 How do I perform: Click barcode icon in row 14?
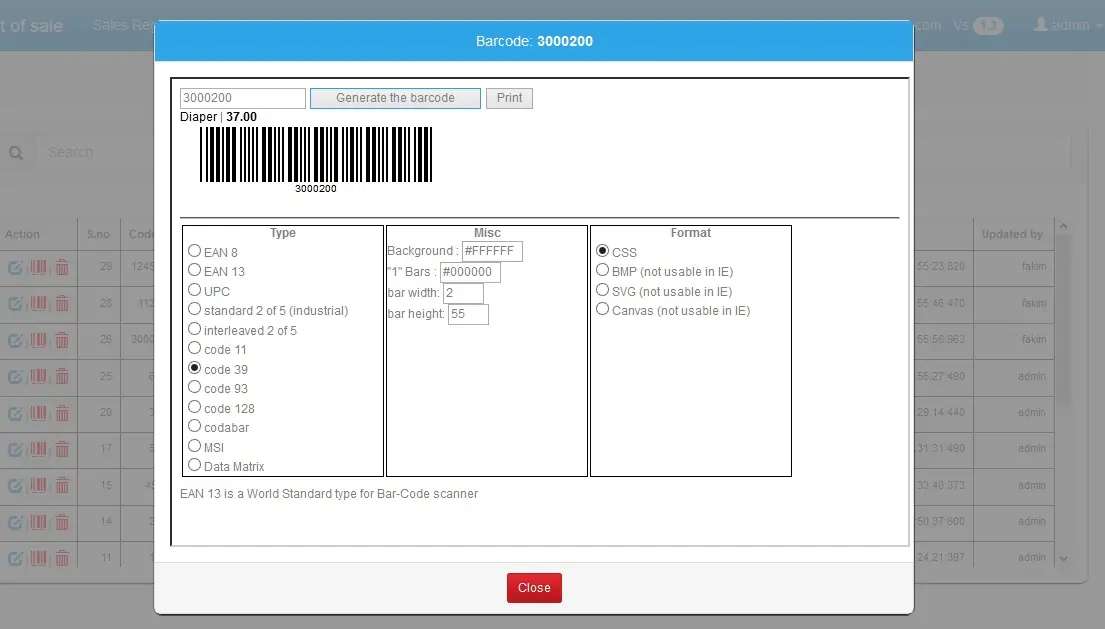click(38, 522)
